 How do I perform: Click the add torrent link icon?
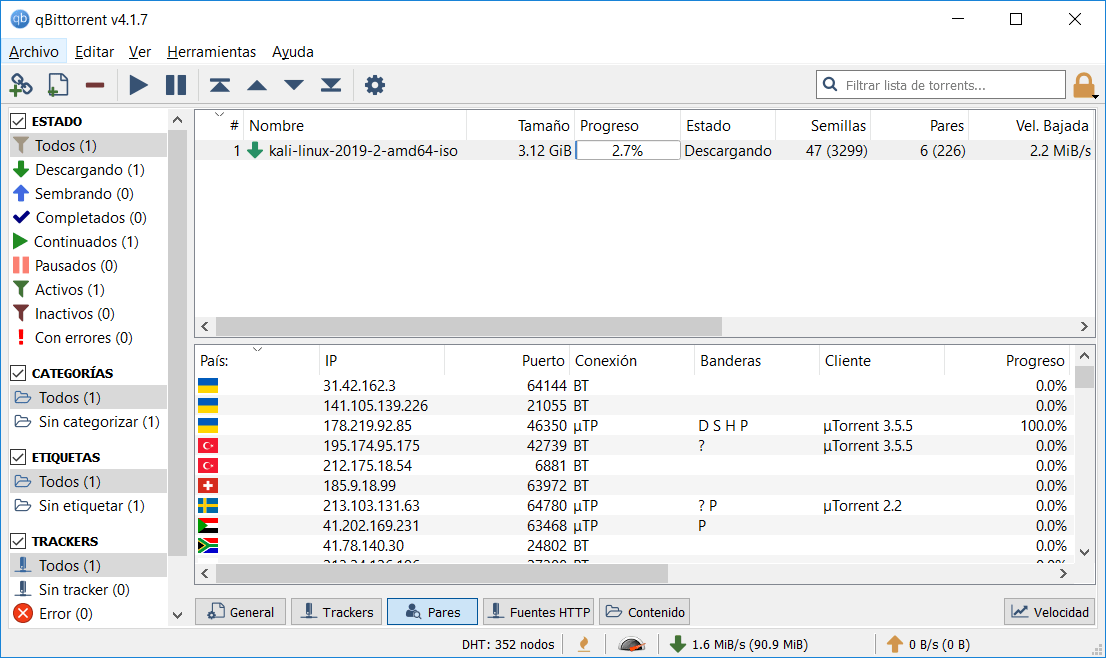tap(20, 85)
